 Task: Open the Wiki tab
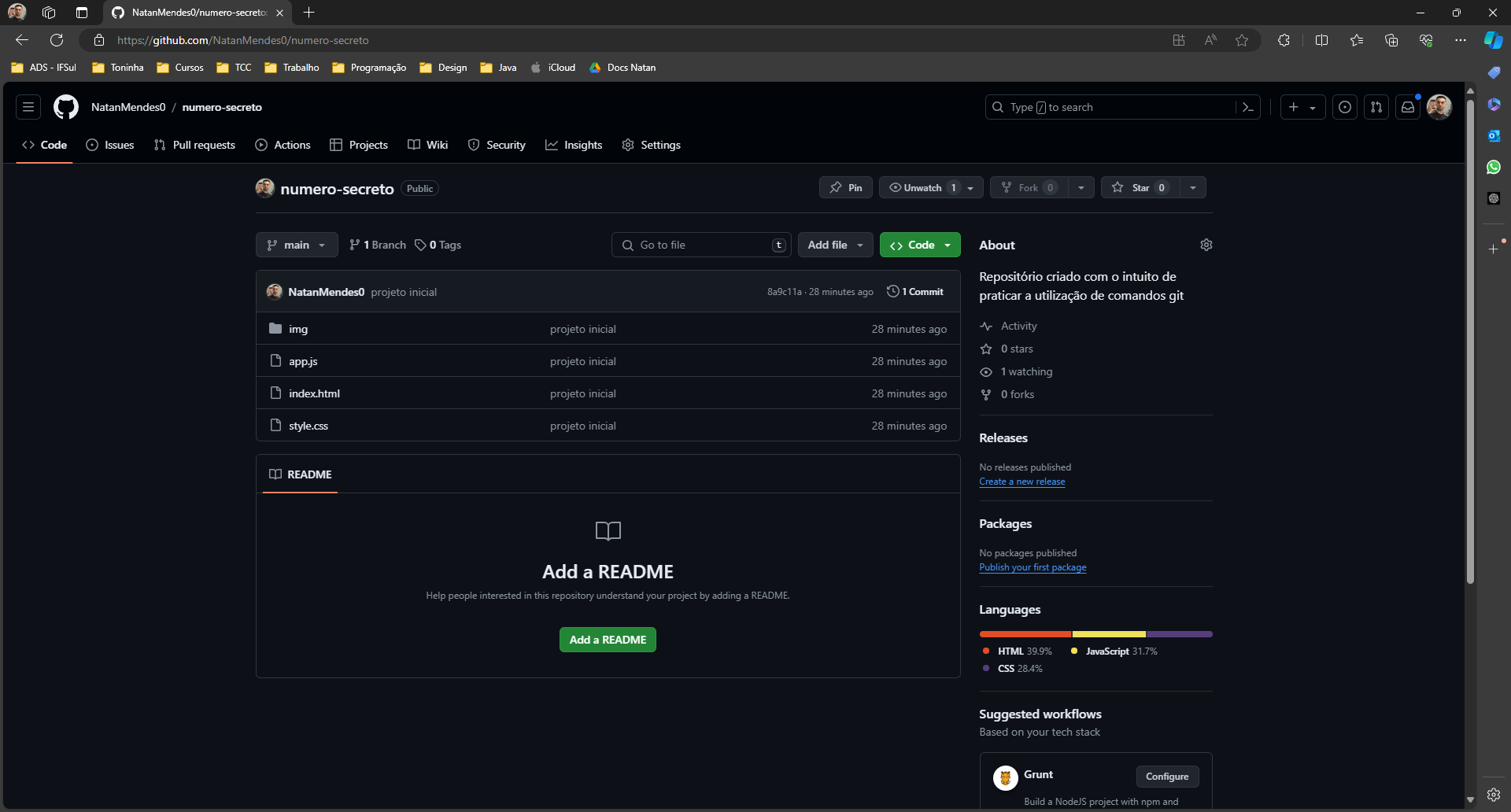pos(428,145)
